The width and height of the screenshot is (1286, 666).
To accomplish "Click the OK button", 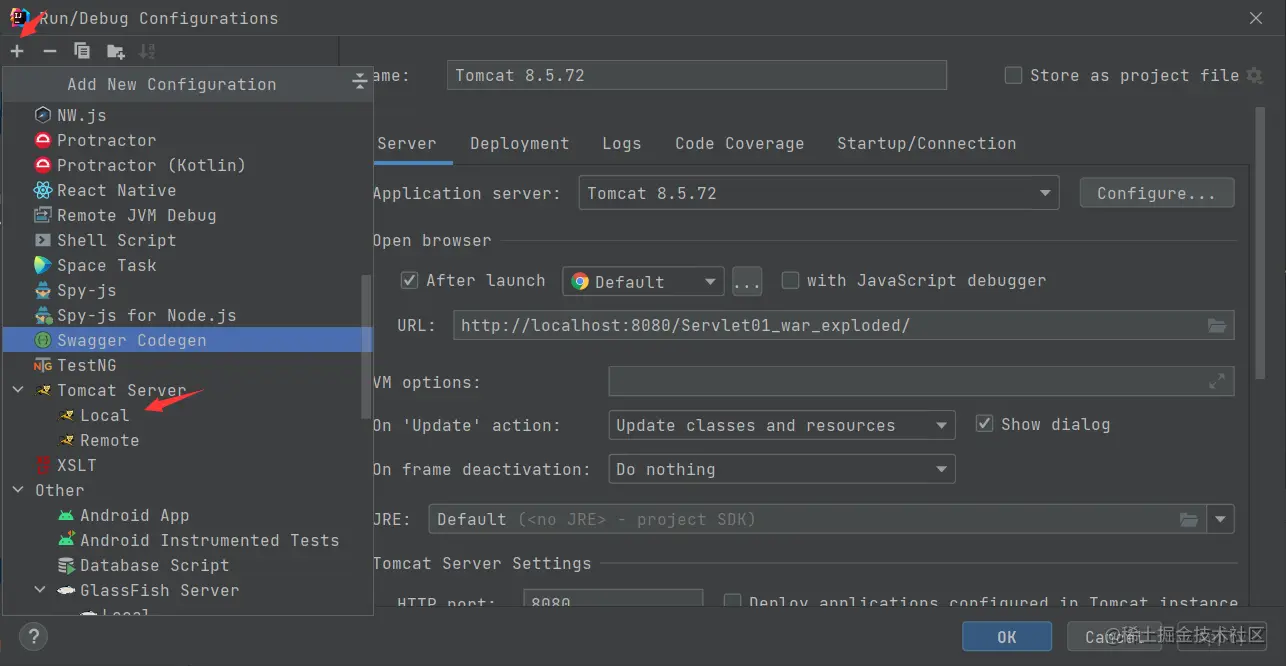I will pyautogui.click(x=1007, y=636).
